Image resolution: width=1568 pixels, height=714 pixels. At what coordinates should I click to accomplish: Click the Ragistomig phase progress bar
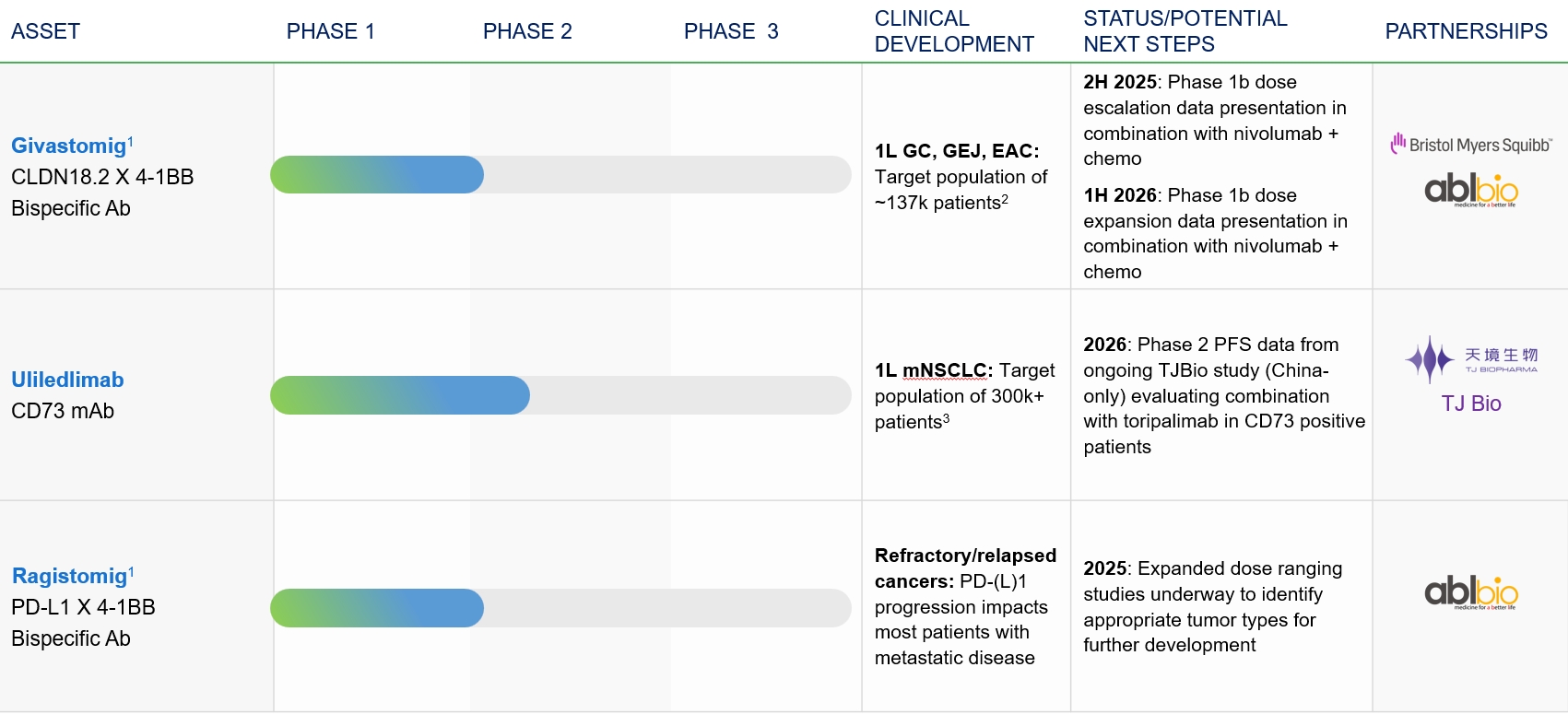click(x=560, y=608)
